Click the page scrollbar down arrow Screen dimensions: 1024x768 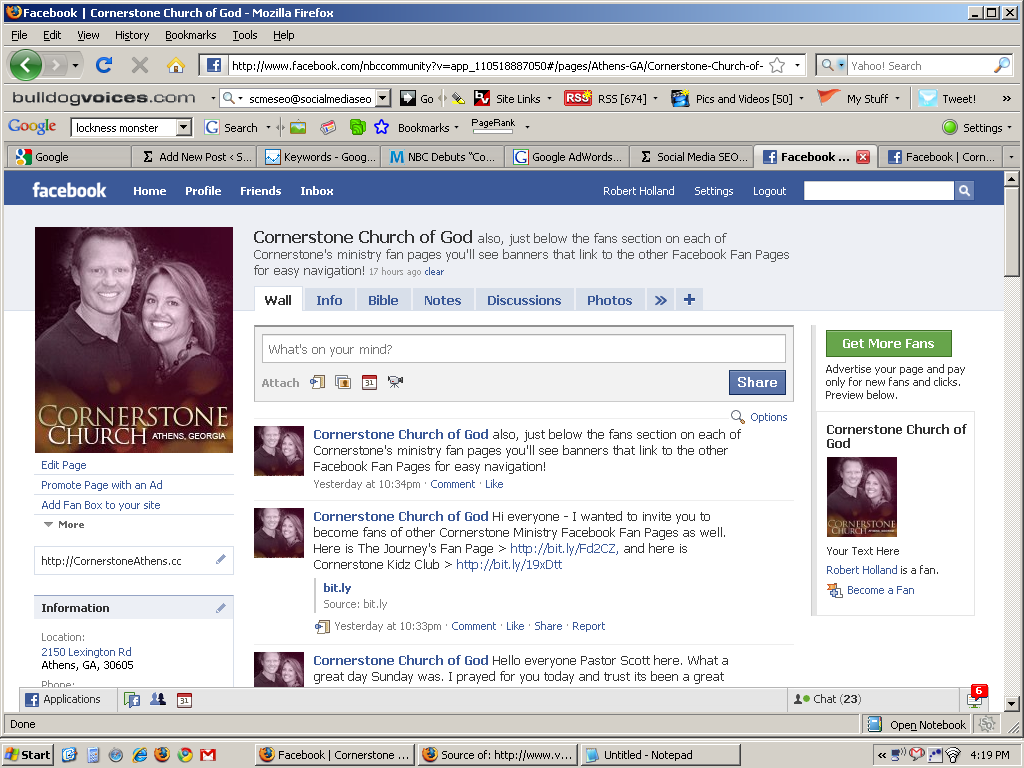[x=1011, y=703]
